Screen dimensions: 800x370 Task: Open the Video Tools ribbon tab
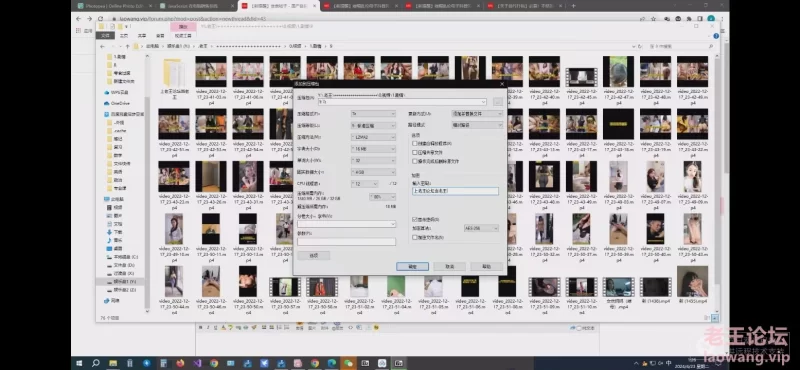pos(183,36)
